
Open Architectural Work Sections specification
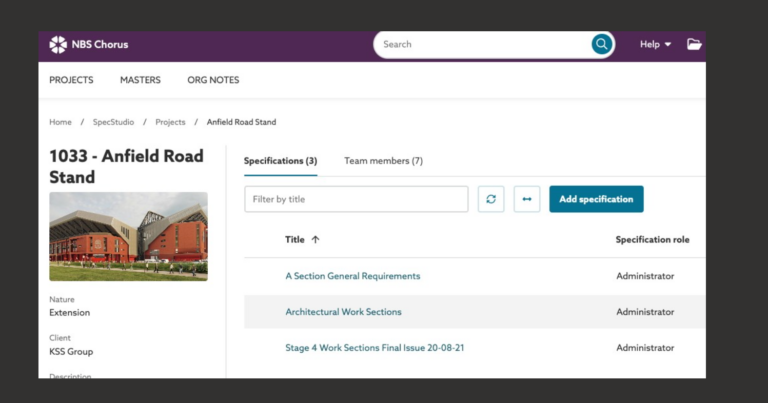click(343, 312)
